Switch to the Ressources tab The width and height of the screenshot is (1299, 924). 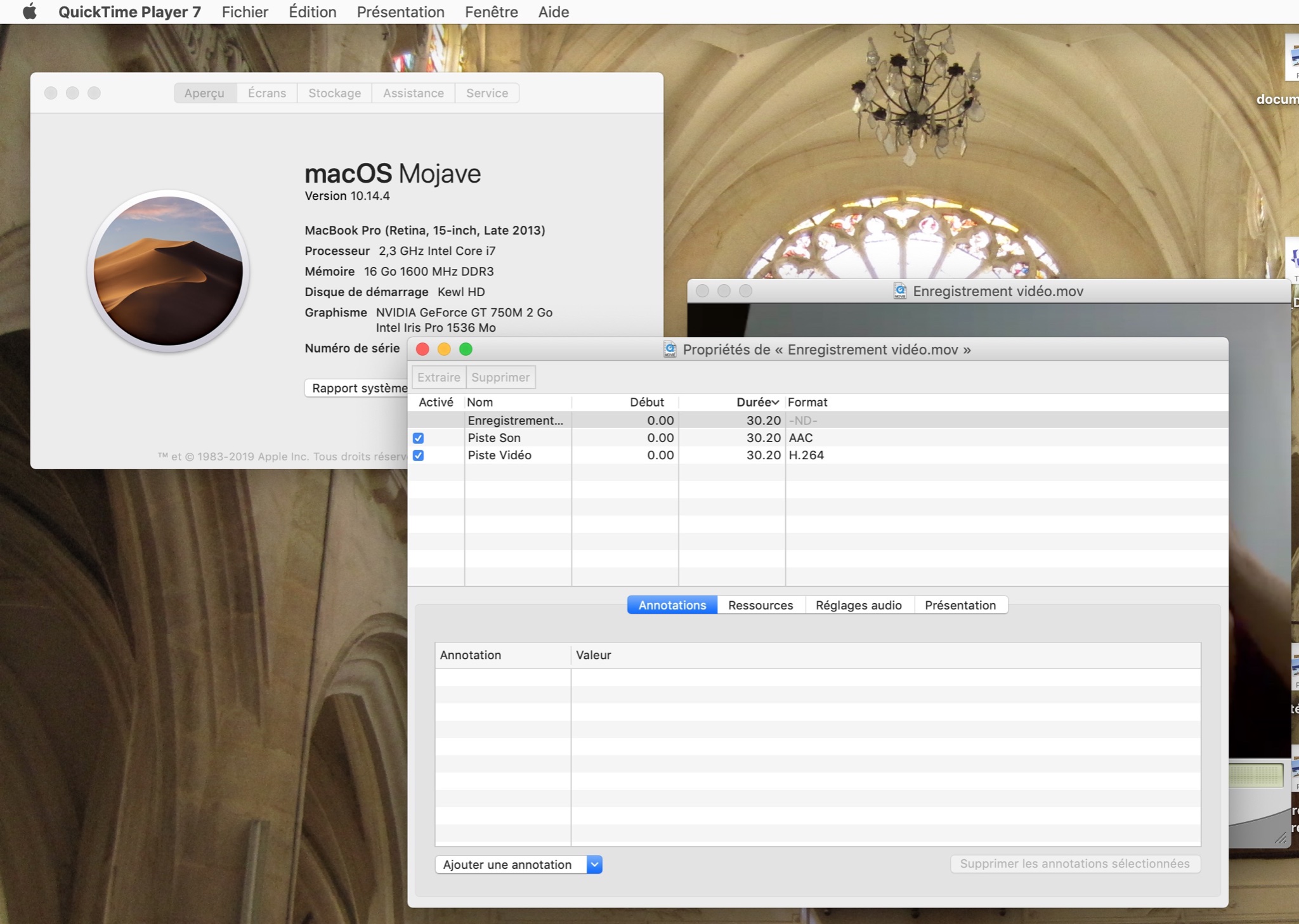click(760, 605)
